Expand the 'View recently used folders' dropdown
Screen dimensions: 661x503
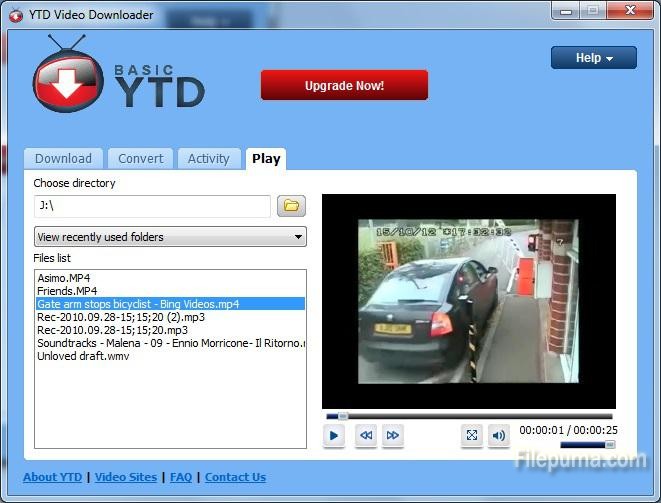(170, 237)
